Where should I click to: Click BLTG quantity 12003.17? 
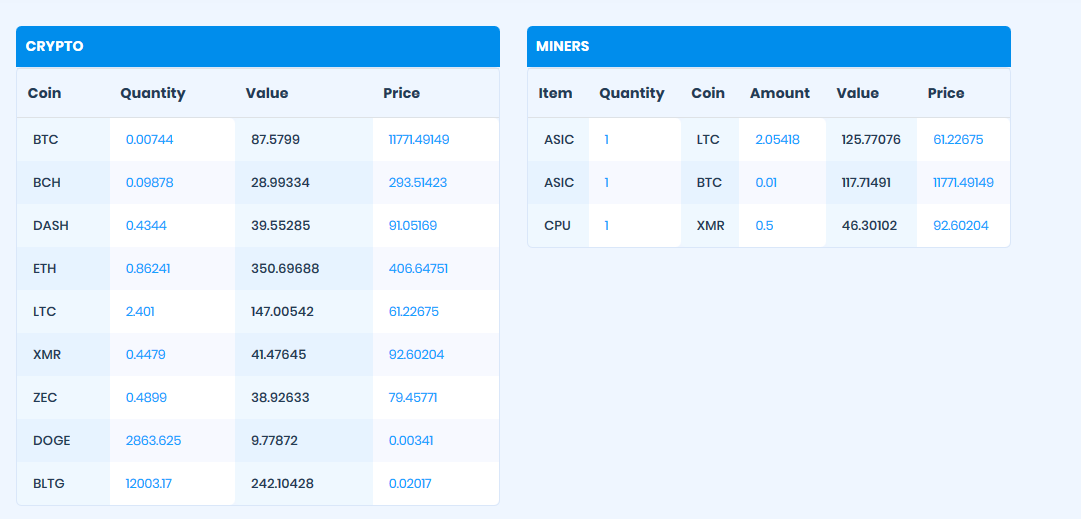tap(149, 484)
